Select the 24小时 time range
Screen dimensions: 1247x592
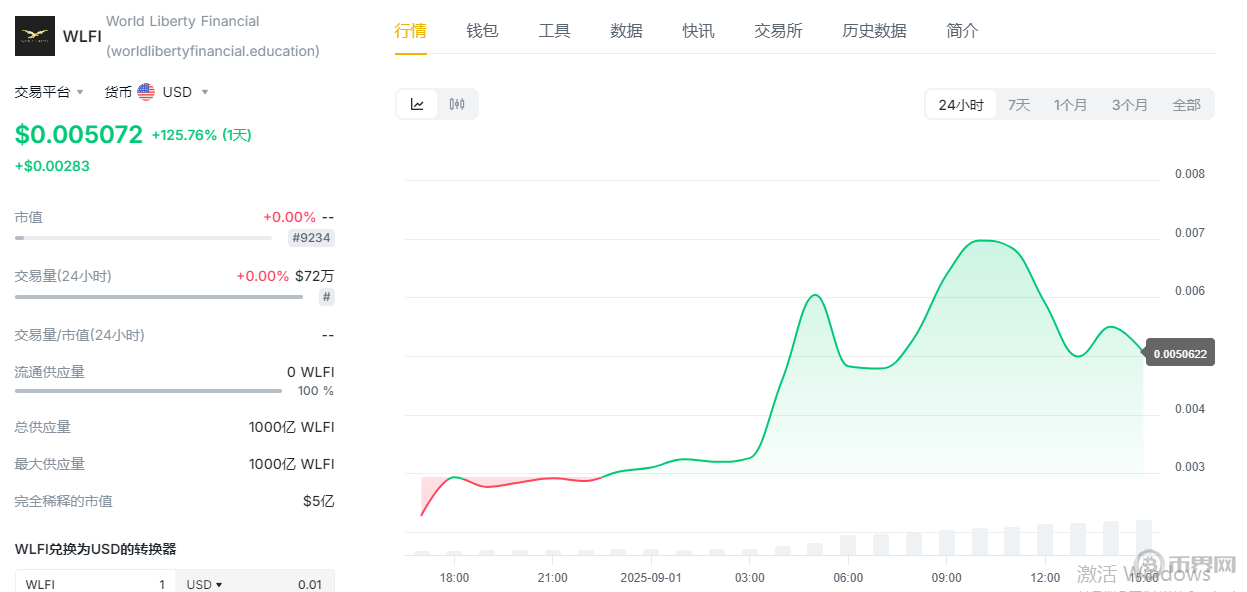click(x=960, y=105)
